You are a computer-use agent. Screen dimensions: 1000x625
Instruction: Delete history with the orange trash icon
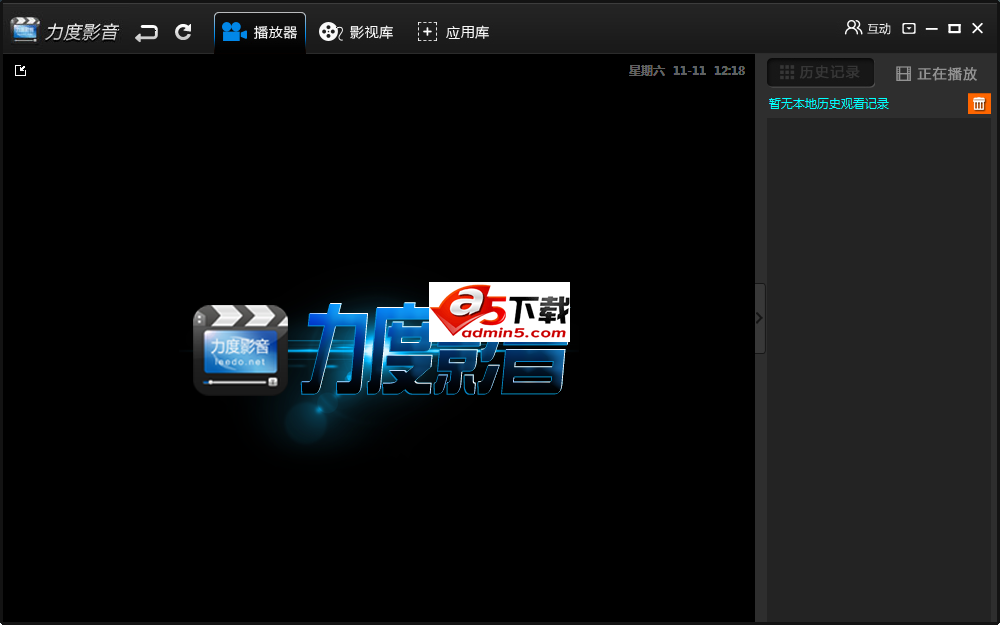979,103
